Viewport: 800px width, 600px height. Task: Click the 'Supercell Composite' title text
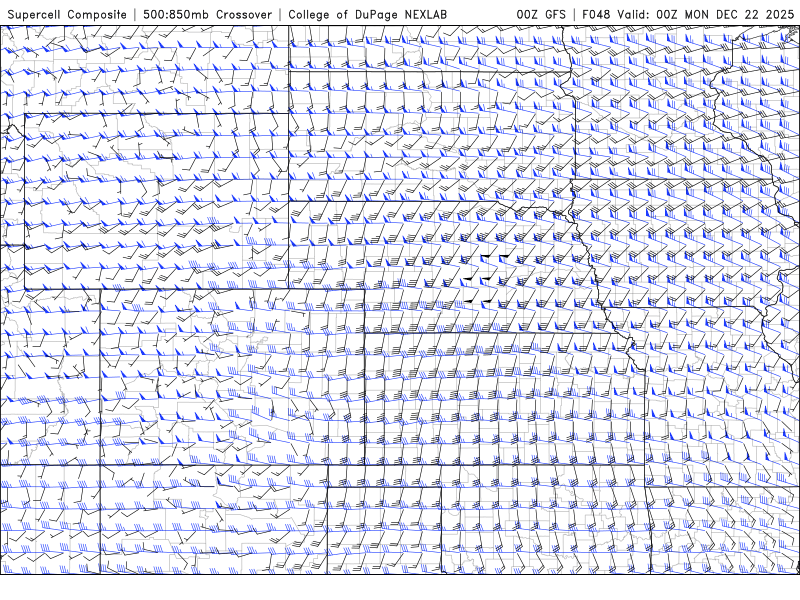point(67,15)
